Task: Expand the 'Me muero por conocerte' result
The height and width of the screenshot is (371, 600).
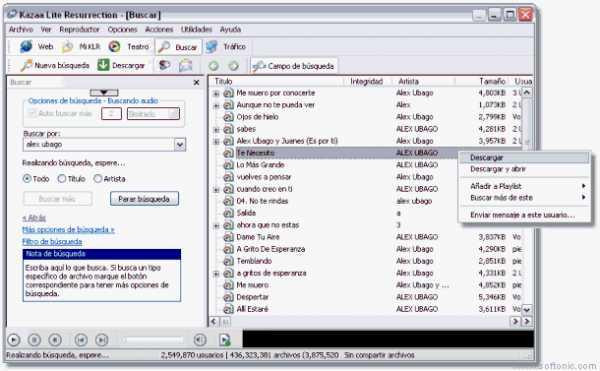Action: 216,93
